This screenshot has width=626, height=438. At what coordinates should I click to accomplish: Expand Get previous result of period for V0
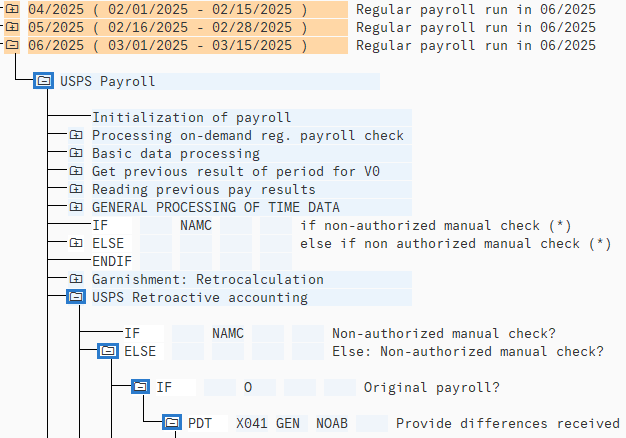click(76, 171)
